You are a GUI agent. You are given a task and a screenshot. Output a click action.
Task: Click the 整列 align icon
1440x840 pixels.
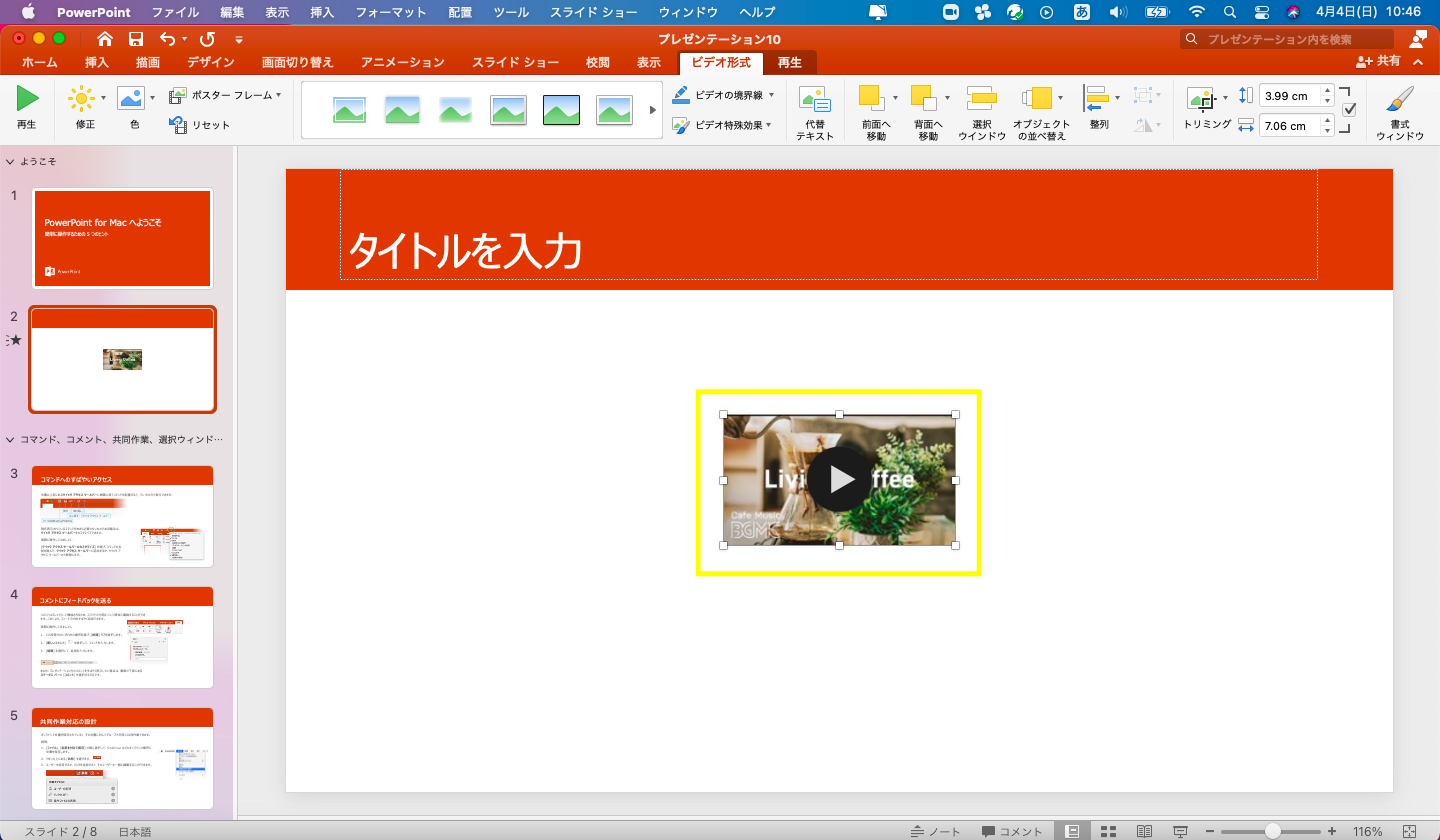tap(1096, 98)
